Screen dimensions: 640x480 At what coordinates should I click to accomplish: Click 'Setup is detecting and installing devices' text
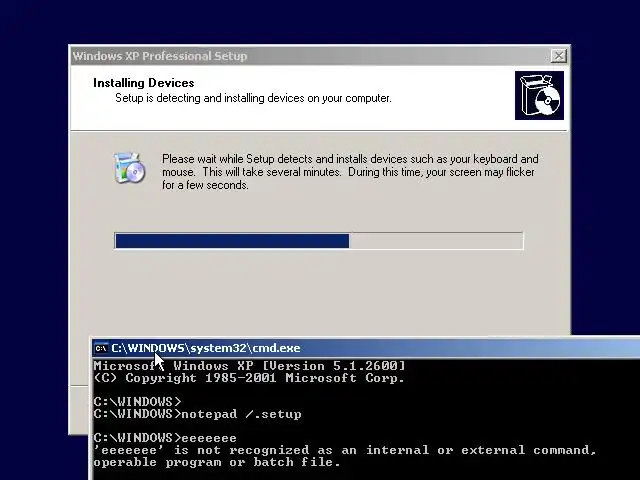click(253, 98)
